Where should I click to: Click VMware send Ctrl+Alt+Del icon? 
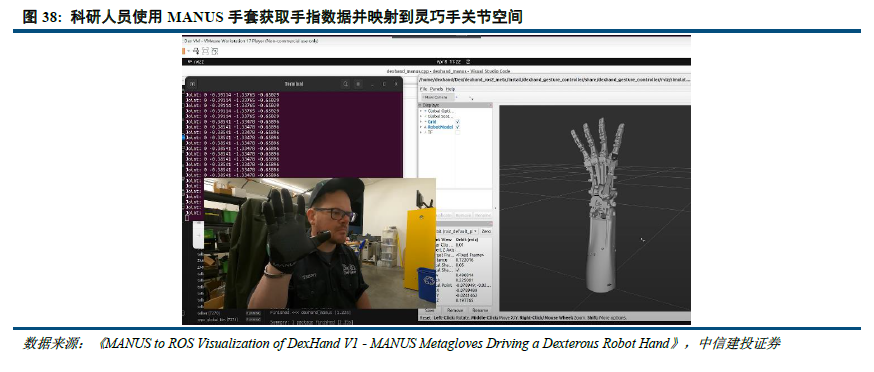point(197,50)
